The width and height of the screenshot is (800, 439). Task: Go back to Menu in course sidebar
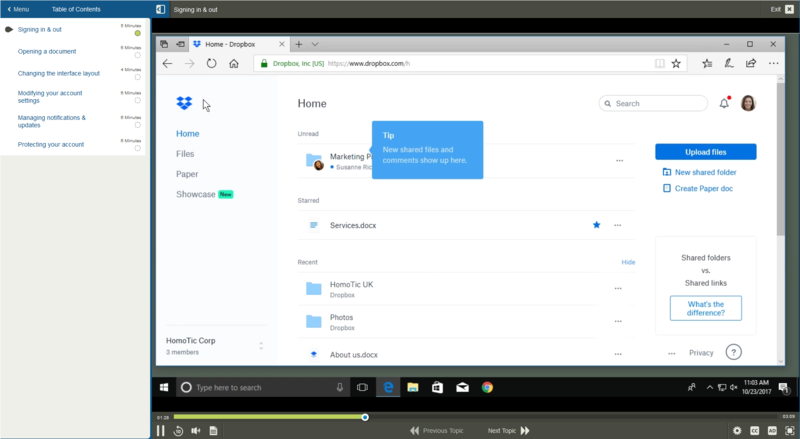point(18,9)
